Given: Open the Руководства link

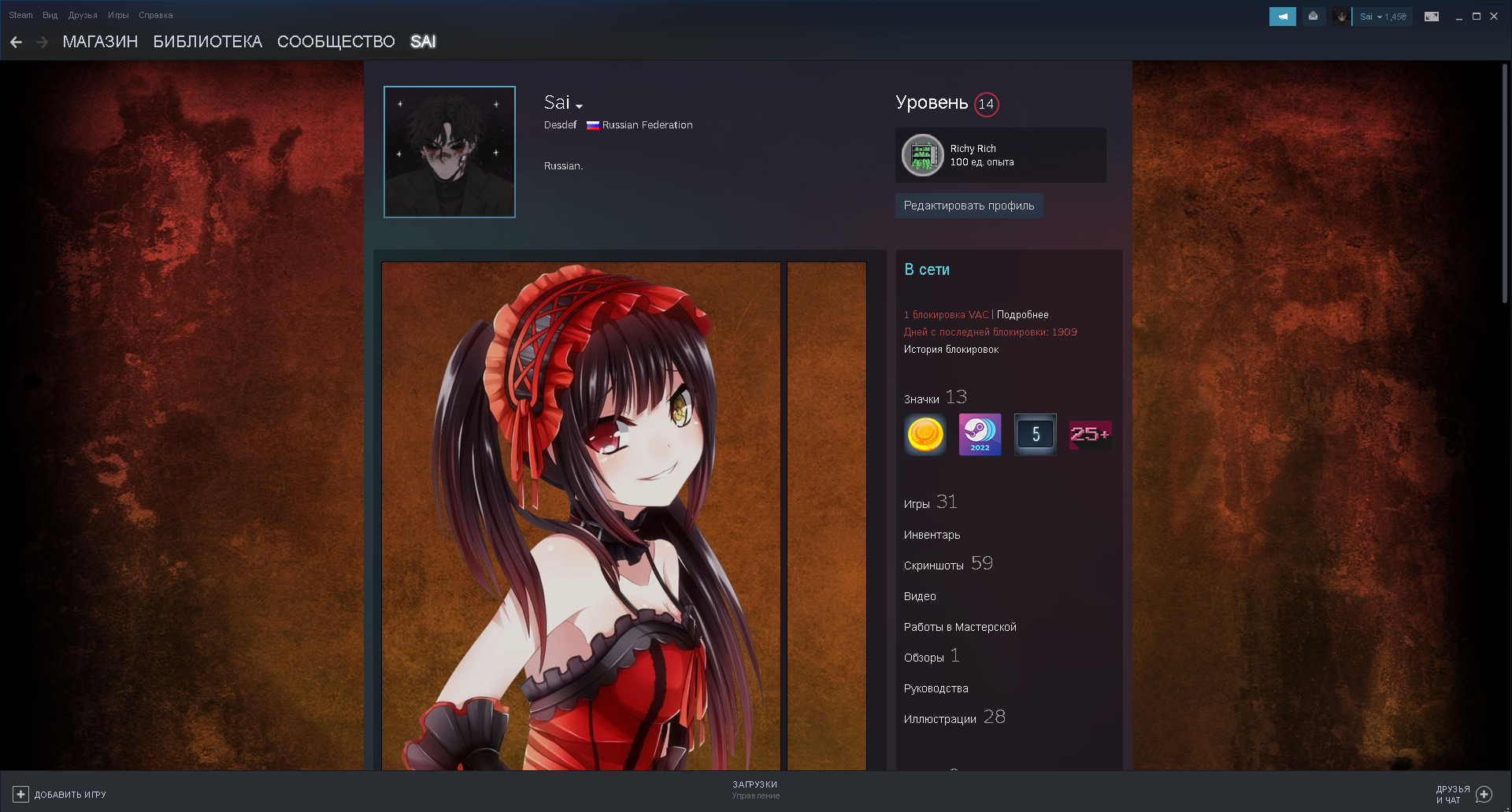Looking at the screenshot, I should 936,688.
